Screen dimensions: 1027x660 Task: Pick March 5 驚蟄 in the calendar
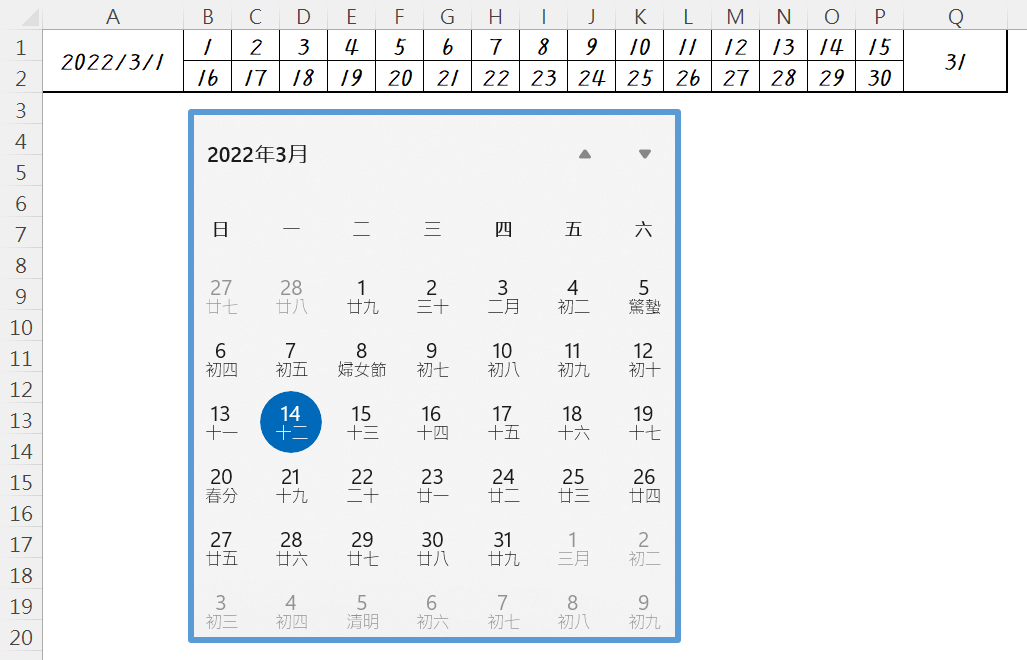tap(644, 296)
